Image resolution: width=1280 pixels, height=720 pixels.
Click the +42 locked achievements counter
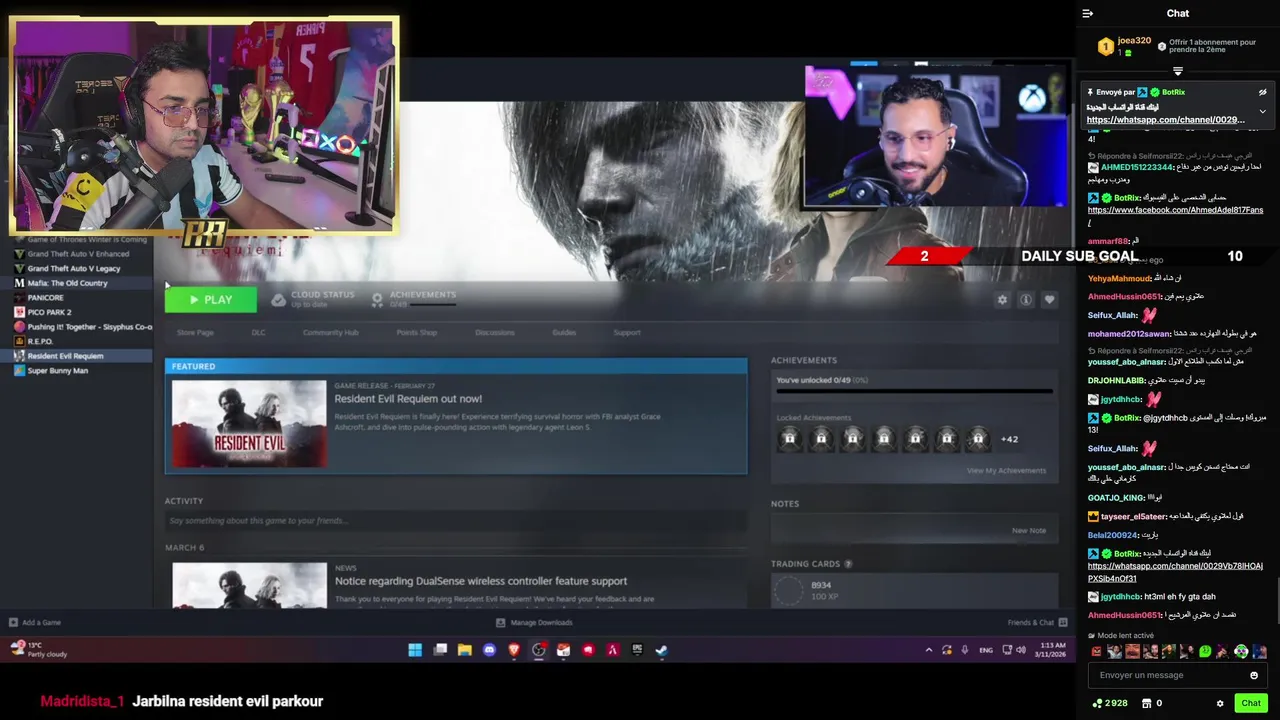coord(1009,439)
